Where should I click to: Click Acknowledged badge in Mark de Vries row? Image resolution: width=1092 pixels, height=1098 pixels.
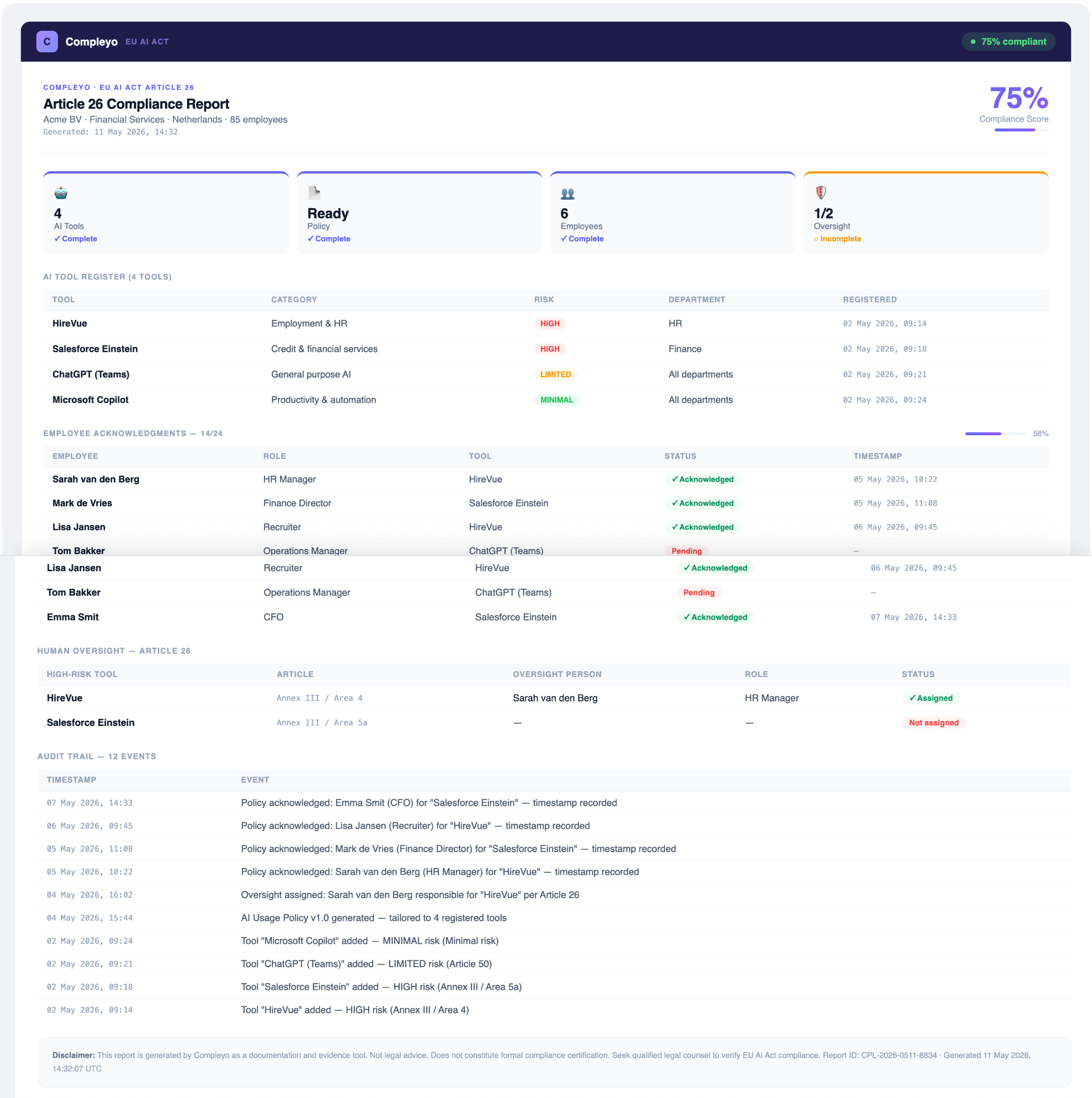(702, 503)
